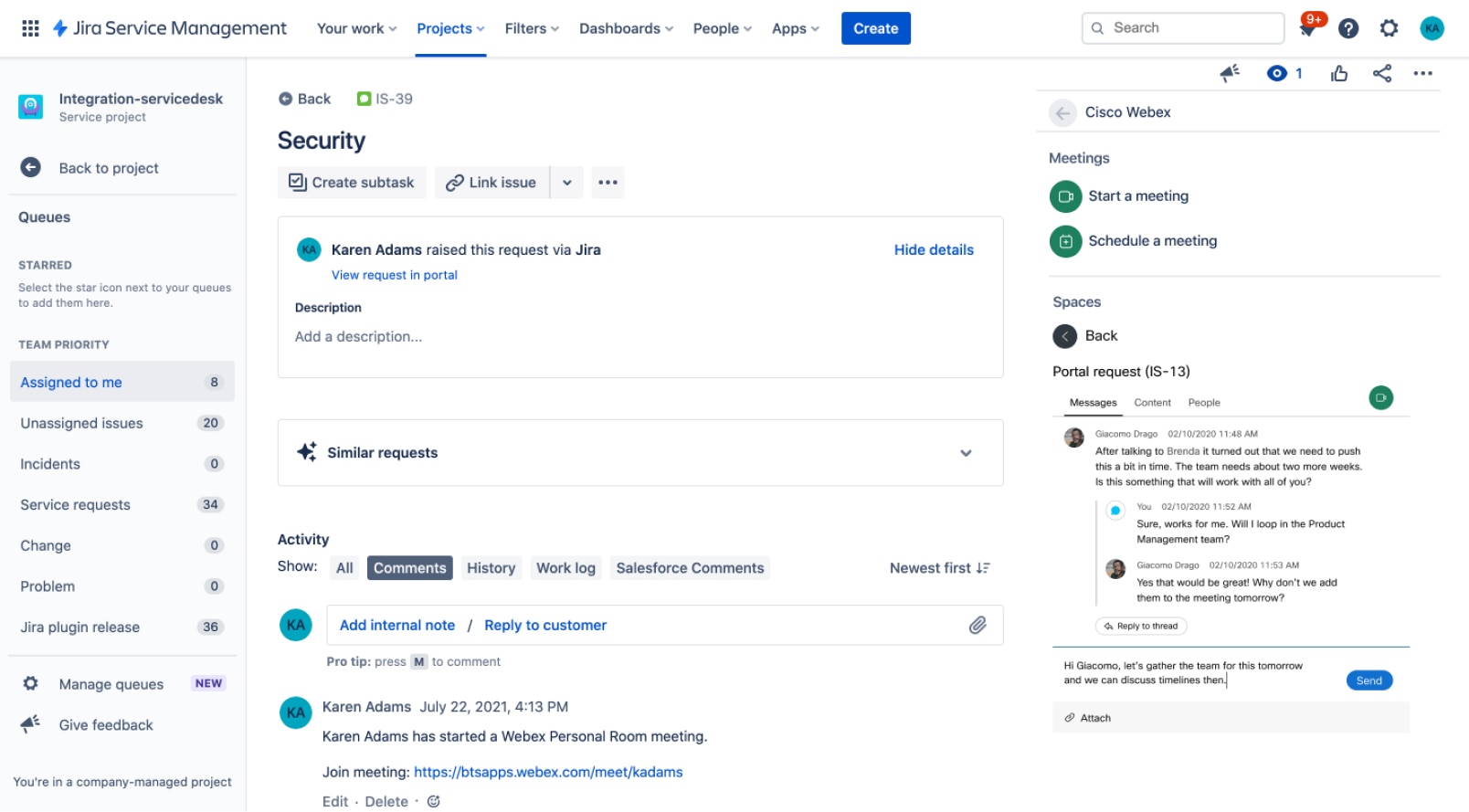Toggle the watch eye icon
This screenshot has width=1469, height=812.
click(x=1277, y=73)
